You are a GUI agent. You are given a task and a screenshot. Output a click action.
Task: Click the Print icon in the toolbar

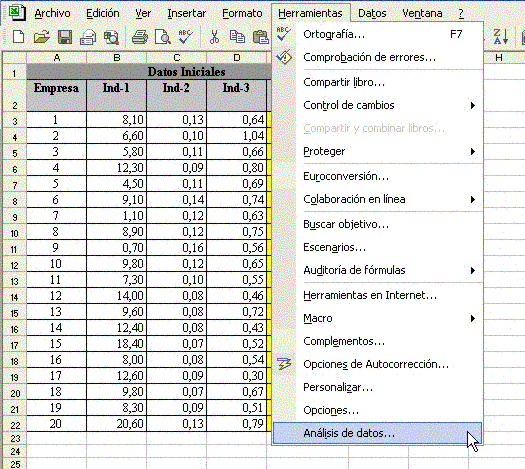point(140,36)
